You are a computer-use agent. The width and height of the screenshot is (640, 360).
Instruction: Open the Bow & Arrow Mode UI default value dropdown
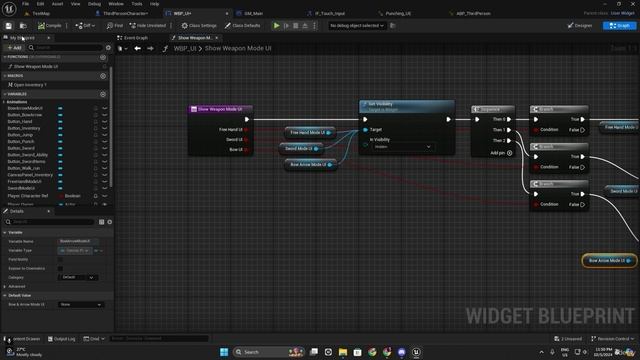coord(81,304)
